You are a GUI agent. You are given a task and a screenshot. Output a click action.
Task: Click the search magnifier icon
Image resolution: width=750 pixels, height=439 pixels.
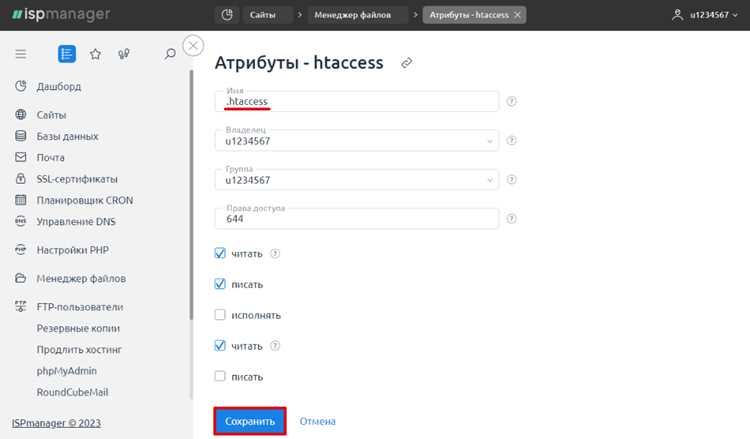tap(170, 54)
